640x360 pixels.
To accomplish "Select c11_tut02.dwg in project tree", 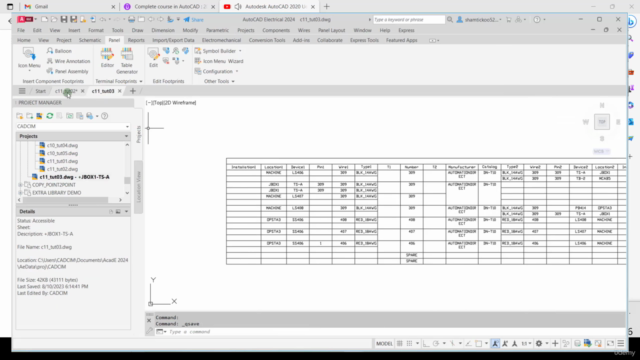I will pyautogui.click(x=62, y=169).
